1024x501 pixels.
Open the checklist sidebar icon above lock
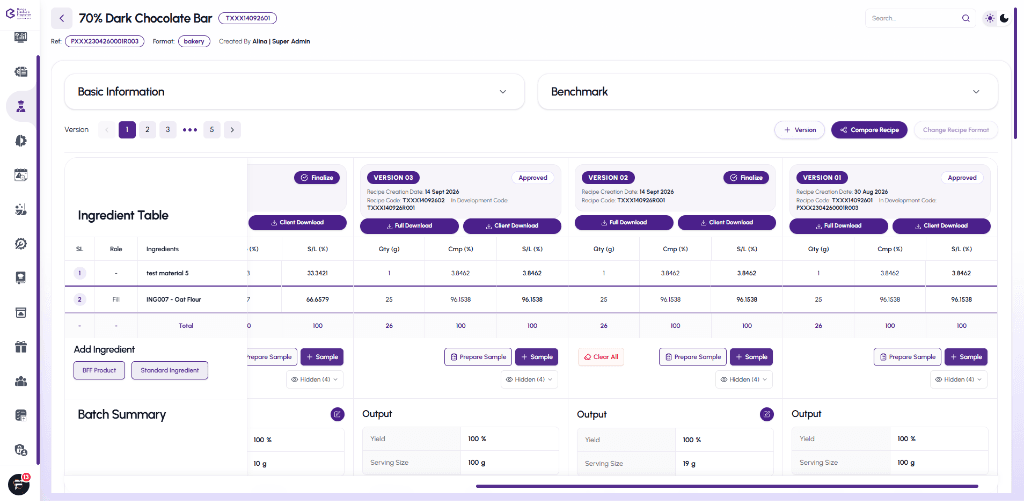(21, 415)
